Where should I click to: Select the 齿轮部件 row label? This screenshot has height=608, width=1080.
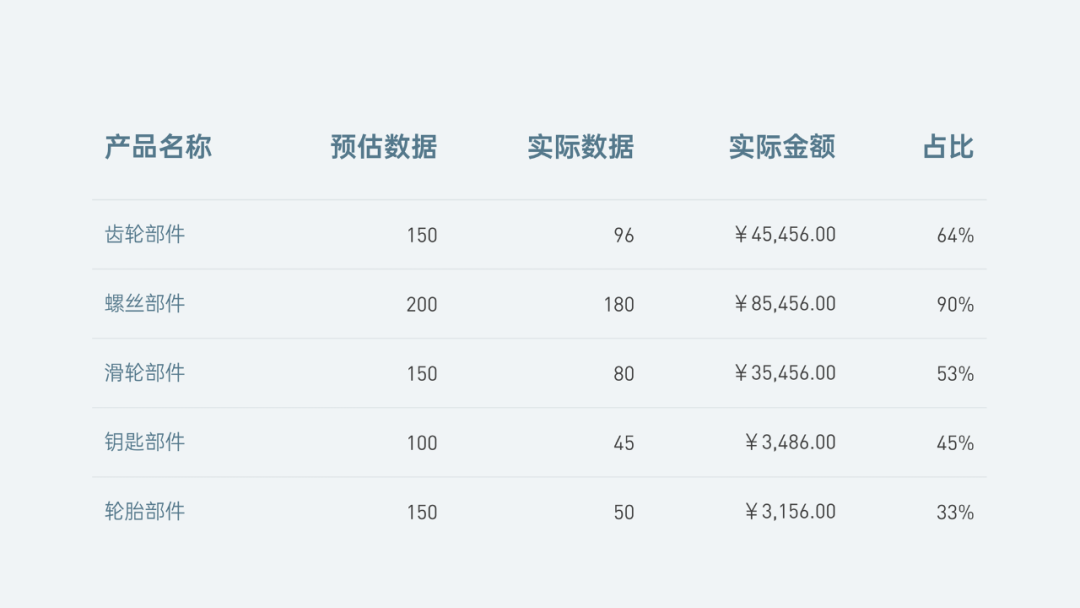pyautogui.click(x=145, y=235)
